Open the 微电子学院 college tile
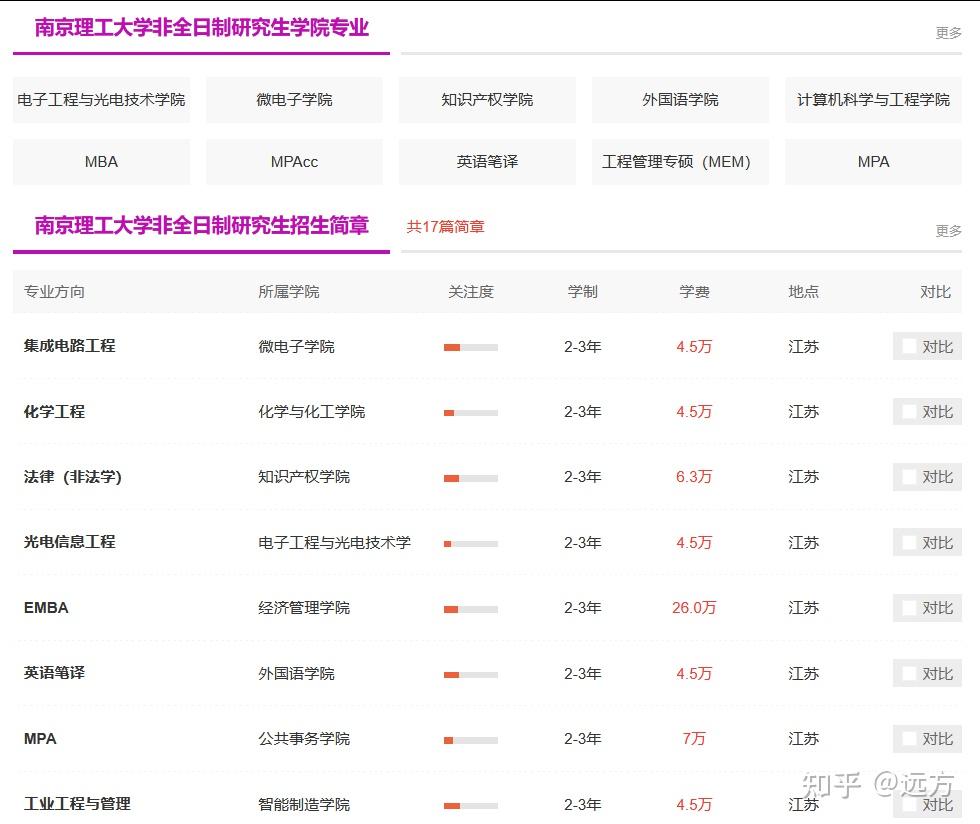980x824 pixels. [x=294, y=100]
